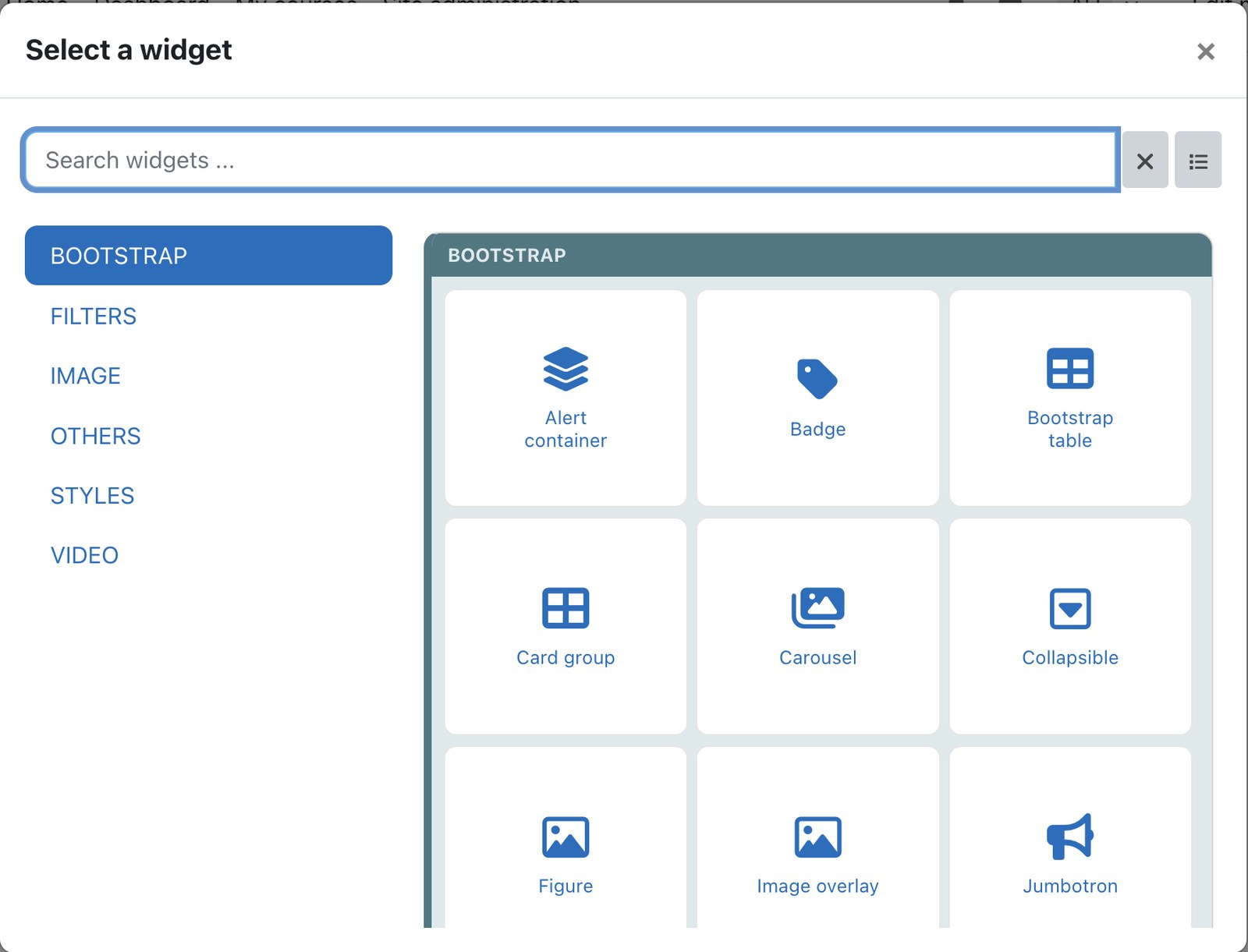Open the BOOTSTRAP category

208,256
